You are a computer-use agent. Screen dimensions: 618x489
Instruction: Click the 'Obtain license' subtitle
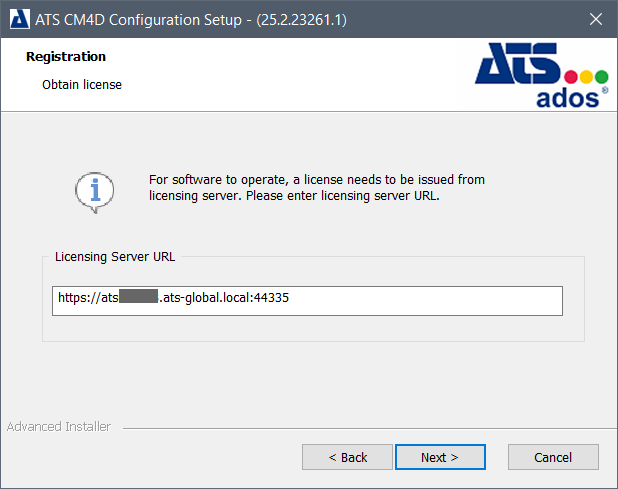pos(82,85)
